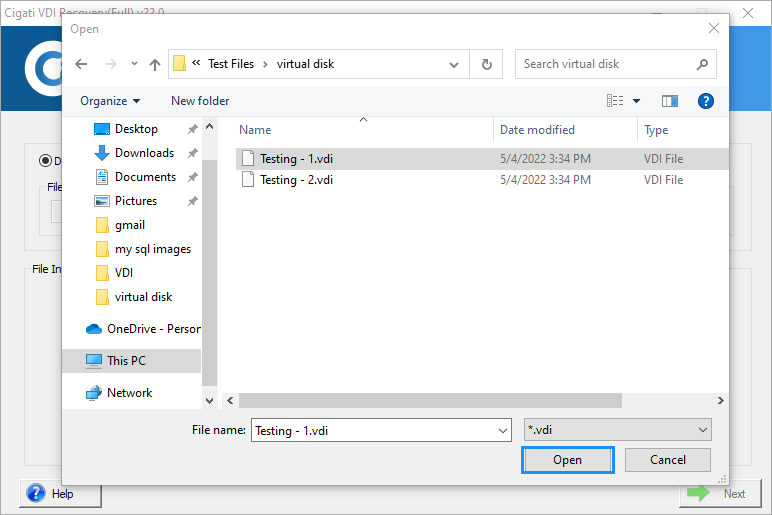The image size is (772, 515).
Task: Open the gmail folder
Action: coord(129,225)
